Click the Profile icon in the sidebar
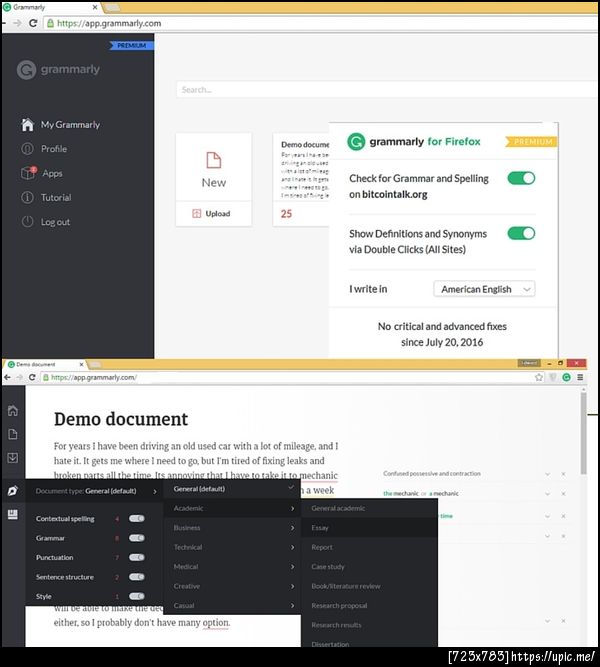 tap(27, 149)
